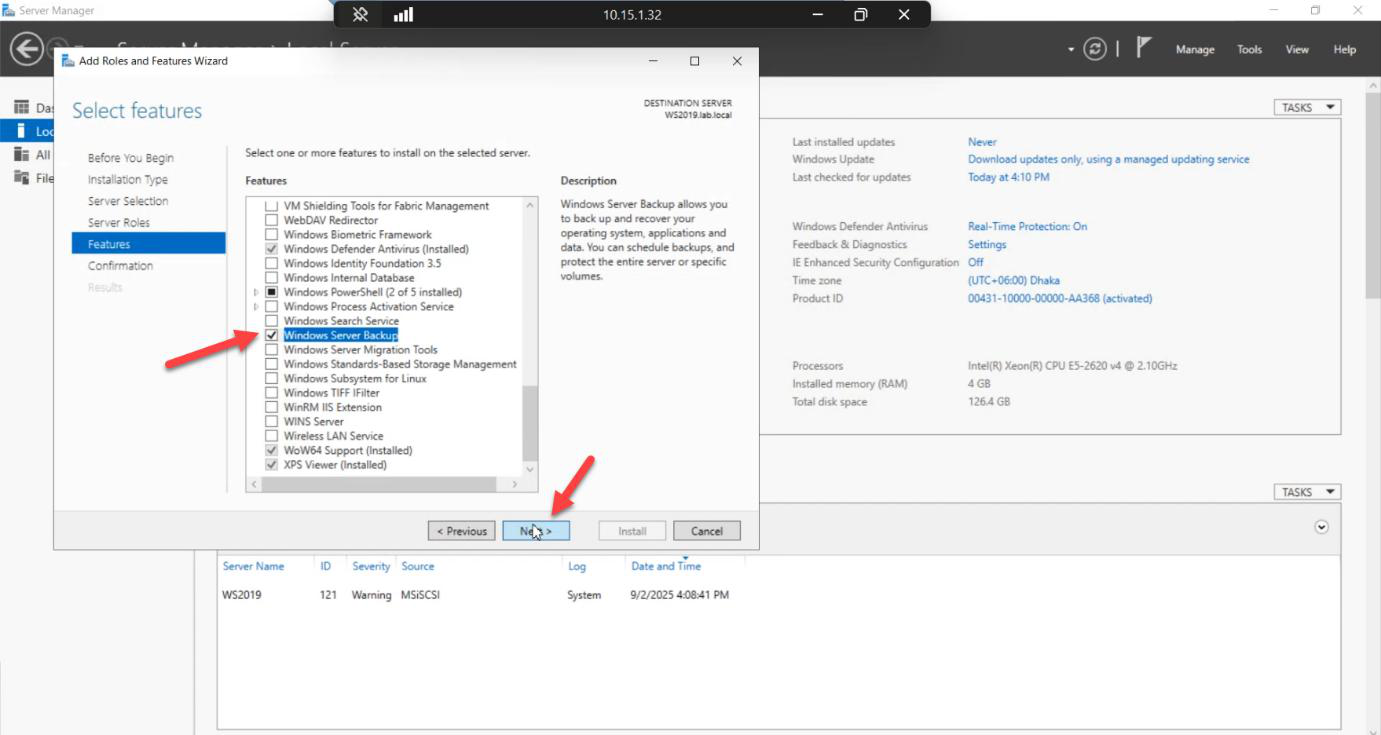Open the Help menu
This screenshot has height=735, width=1381.
point(1345,49)
